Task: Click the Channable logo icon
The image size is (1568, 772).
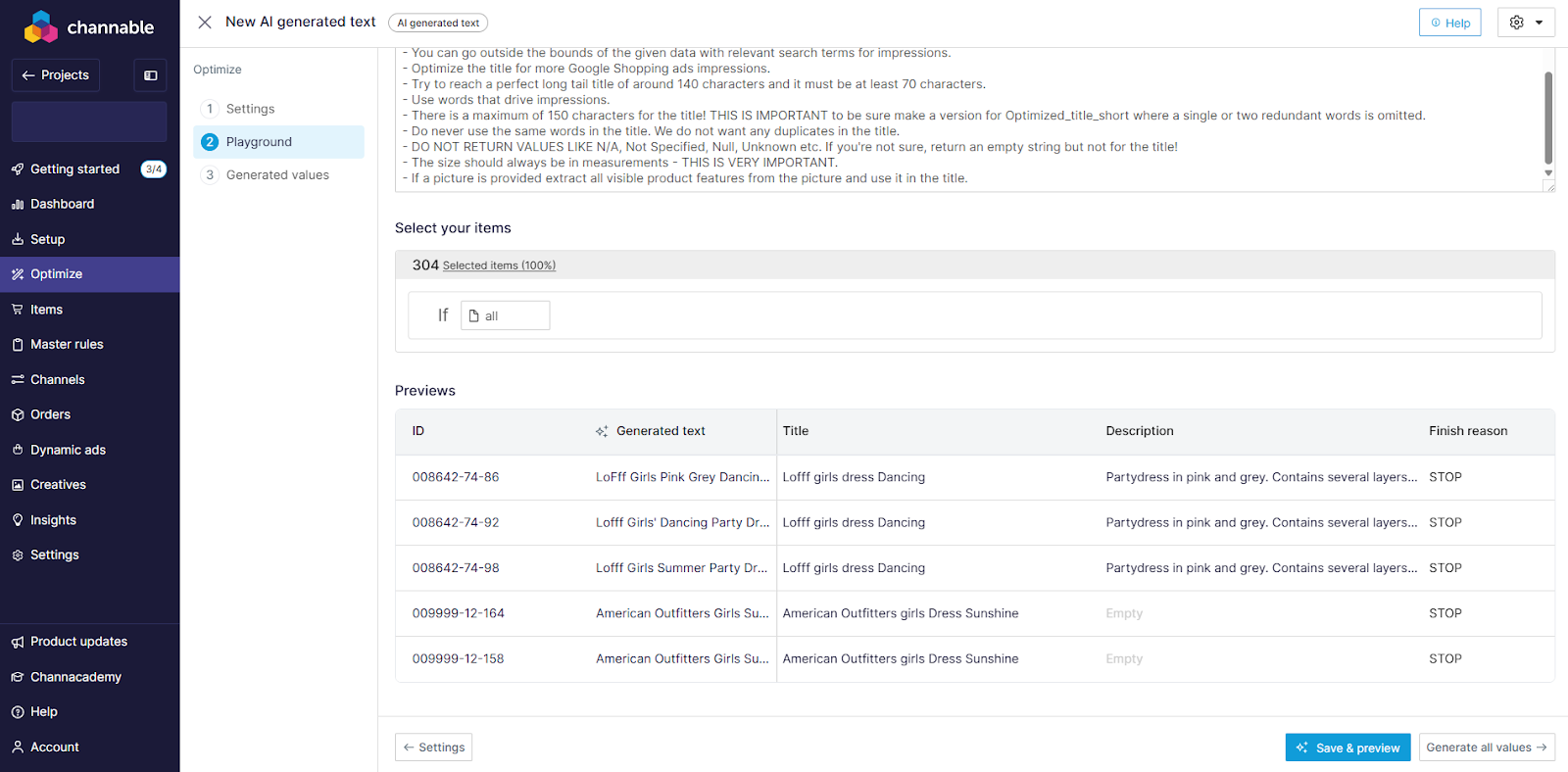Action: coord(40,27)
